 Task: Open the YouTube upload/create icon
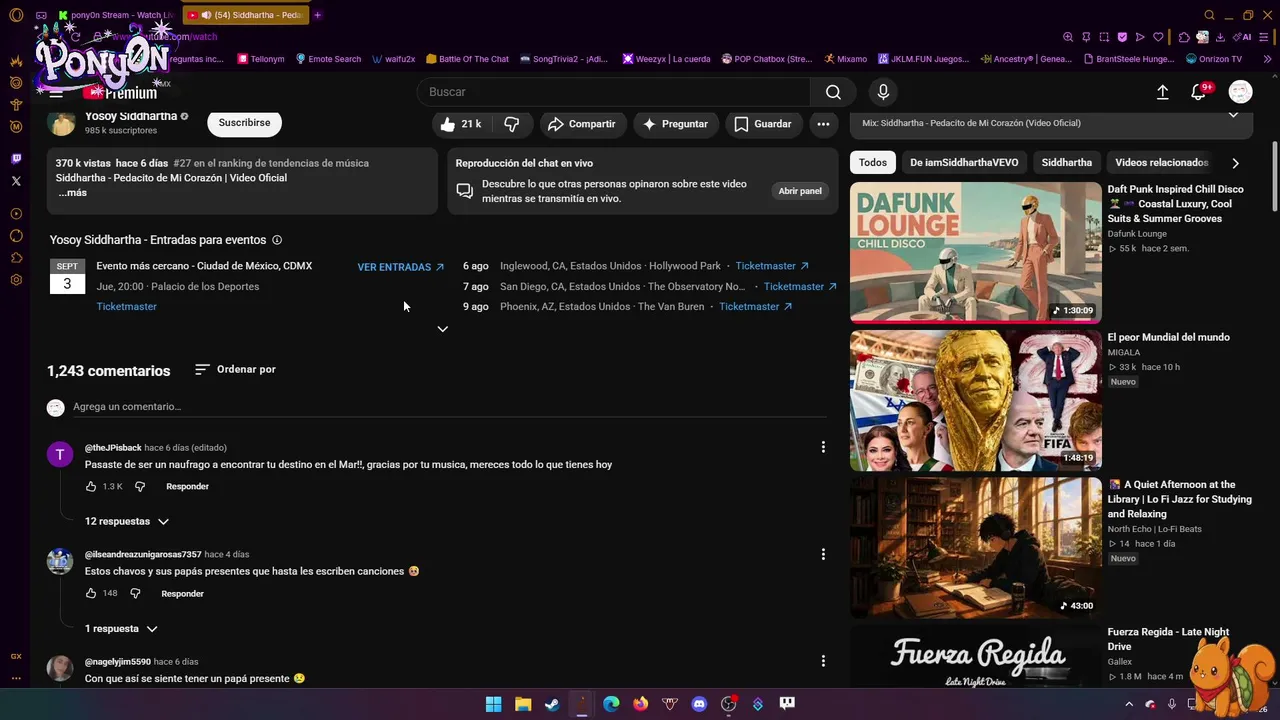(x=1162, y=92)
